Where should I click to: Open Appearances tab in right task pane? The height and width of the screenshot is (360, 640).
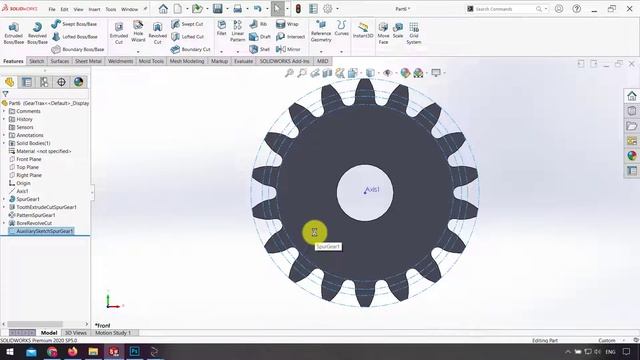(x=632, y=156)
